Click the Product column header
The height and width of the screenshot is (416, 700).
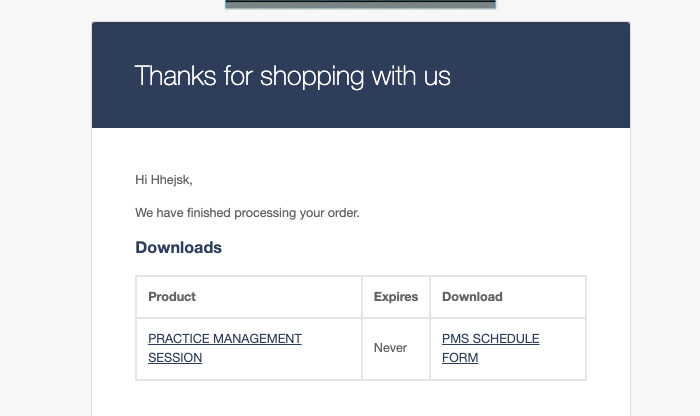[x=172, y=297]
